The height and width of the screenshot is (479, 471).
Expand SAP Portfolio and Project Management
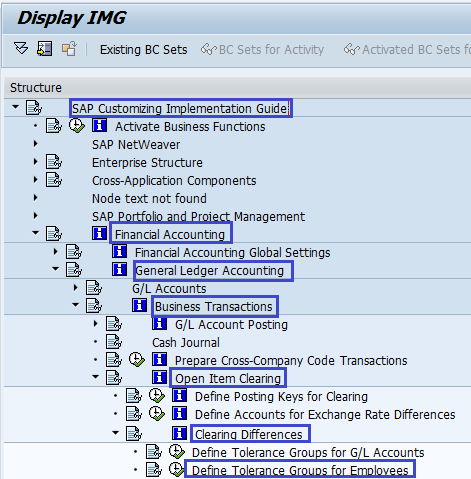click(36, 216)
